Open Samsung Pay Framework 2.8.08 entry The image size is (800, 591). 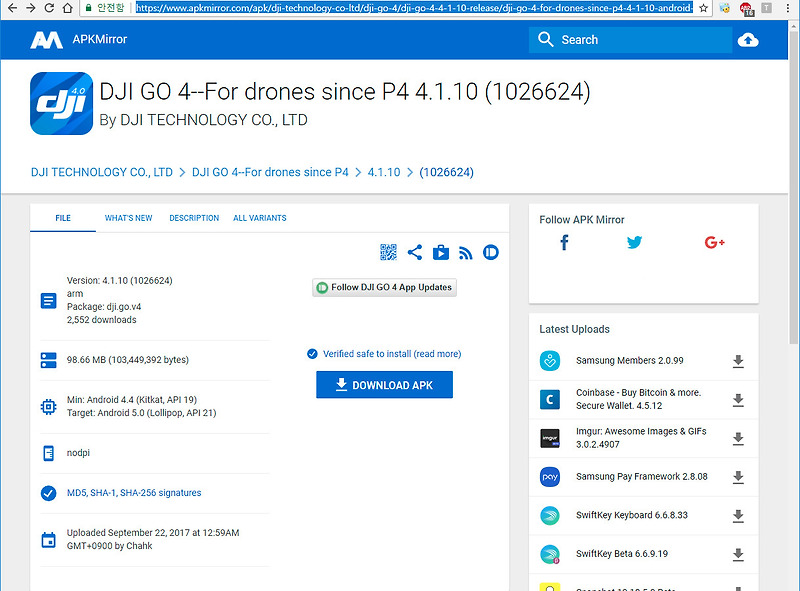click(642, 477)
